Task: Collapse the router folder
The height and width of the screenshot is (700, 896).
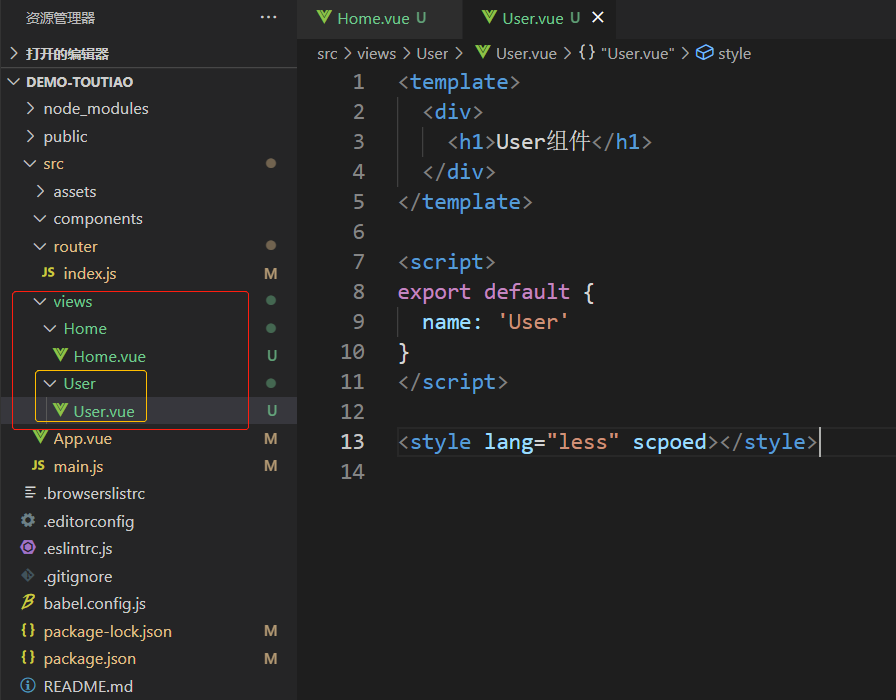Action: [40, 246]
